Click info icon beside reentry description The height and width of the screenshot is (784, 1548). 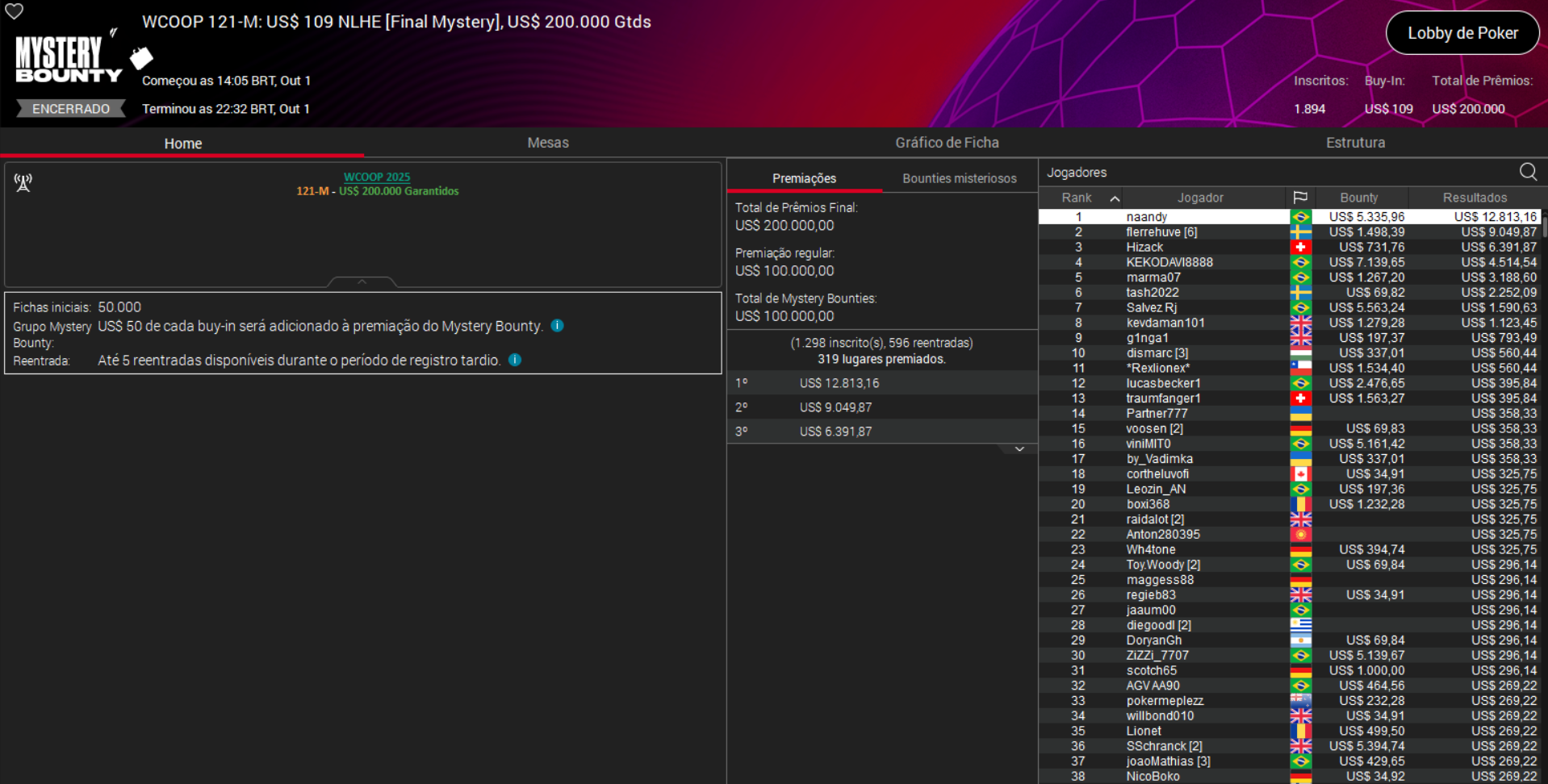[515, 360]
